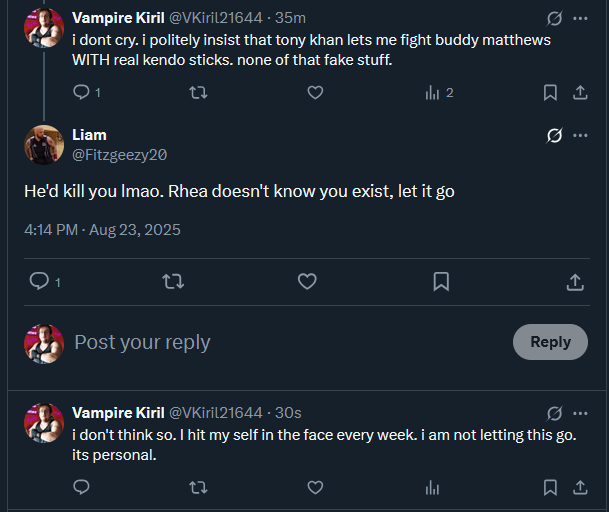Like Liam's tweet
The width and height of the screenshot is (609, 512).
[x=307, y=282]
